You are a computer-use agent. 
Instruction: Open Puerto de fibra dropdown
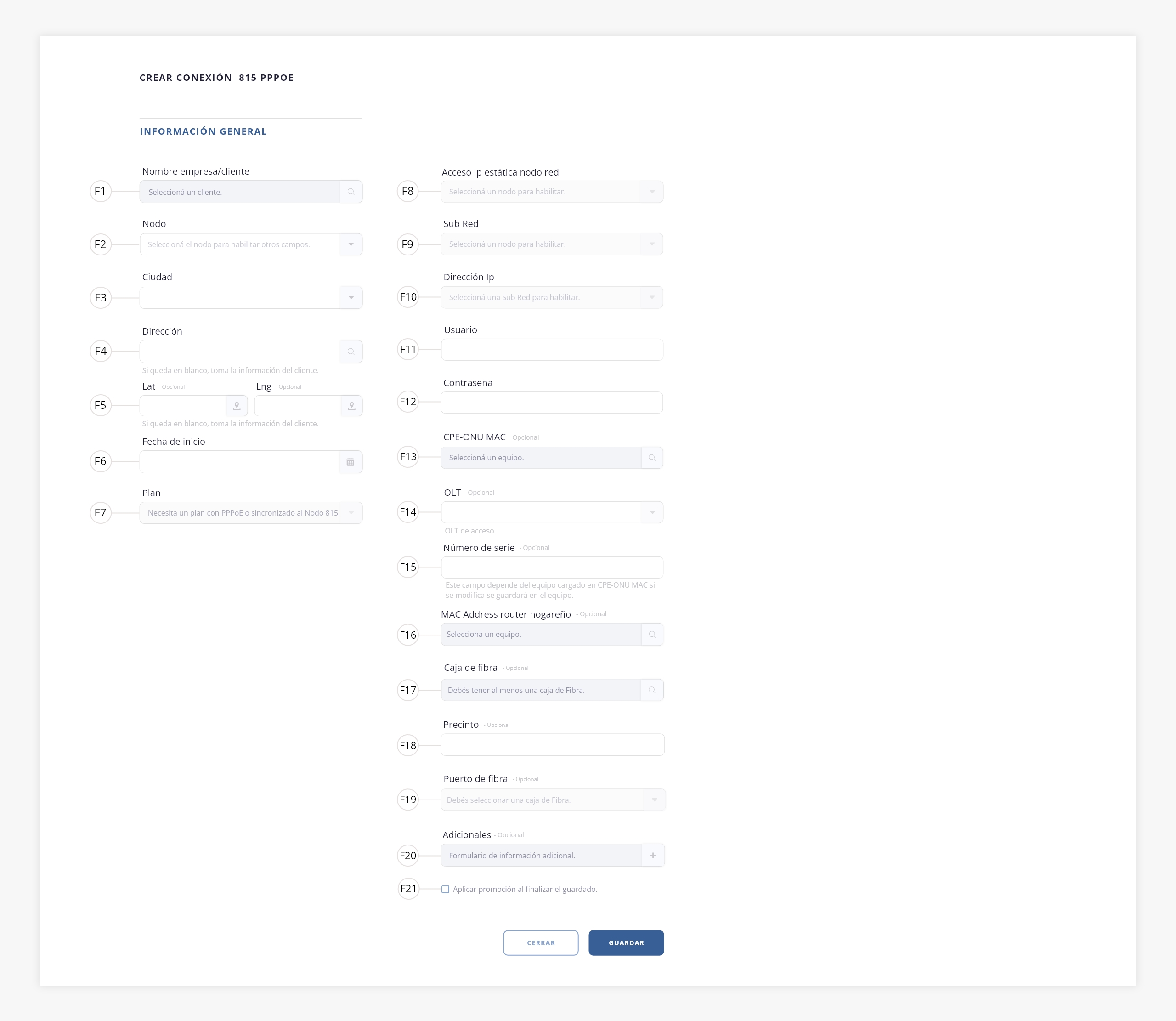(x=654, y=800)
